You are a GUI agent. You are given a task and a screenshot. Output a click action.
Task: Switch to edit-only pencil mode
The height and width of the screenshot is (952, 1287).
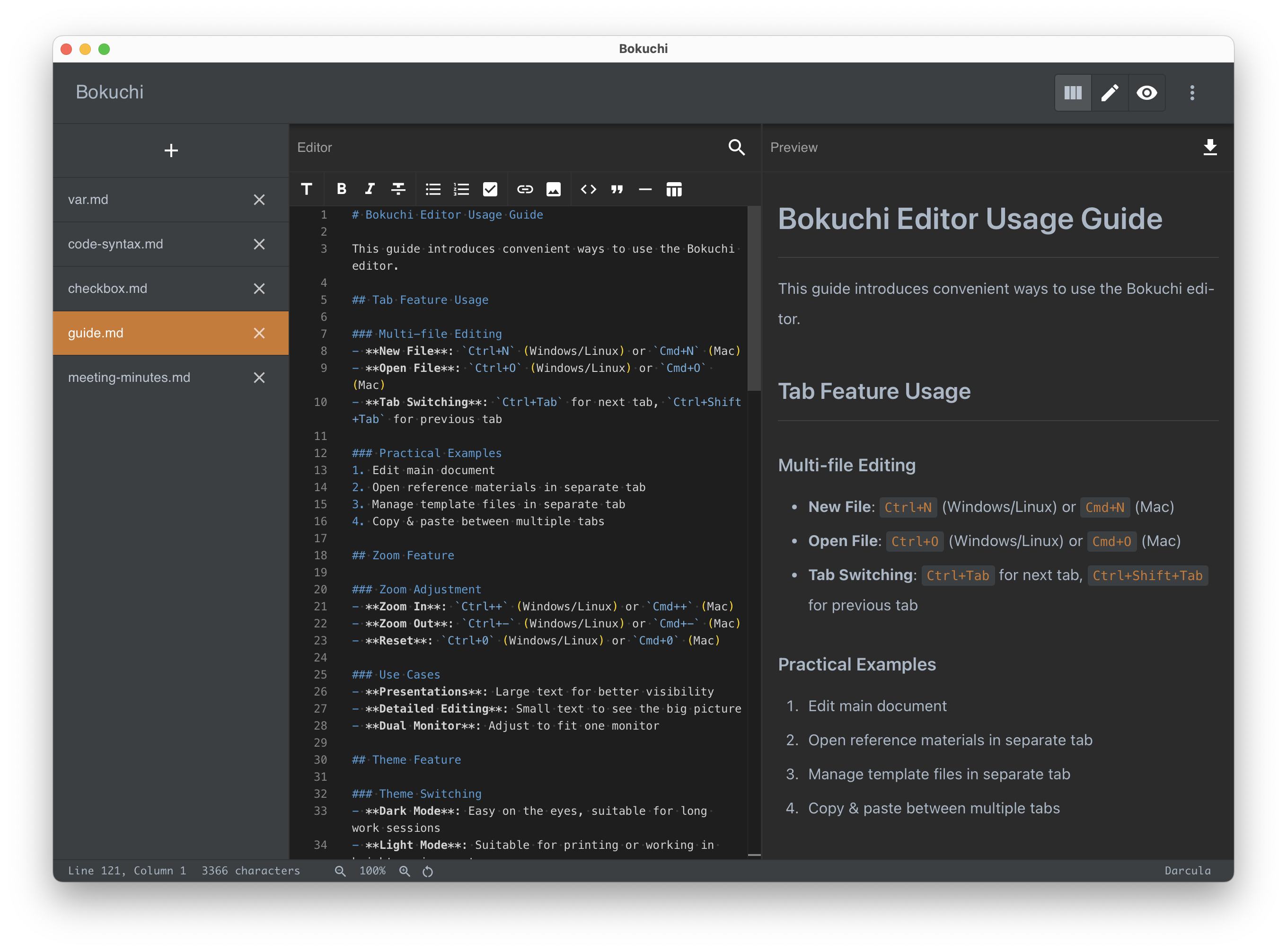click(1110, 93)
